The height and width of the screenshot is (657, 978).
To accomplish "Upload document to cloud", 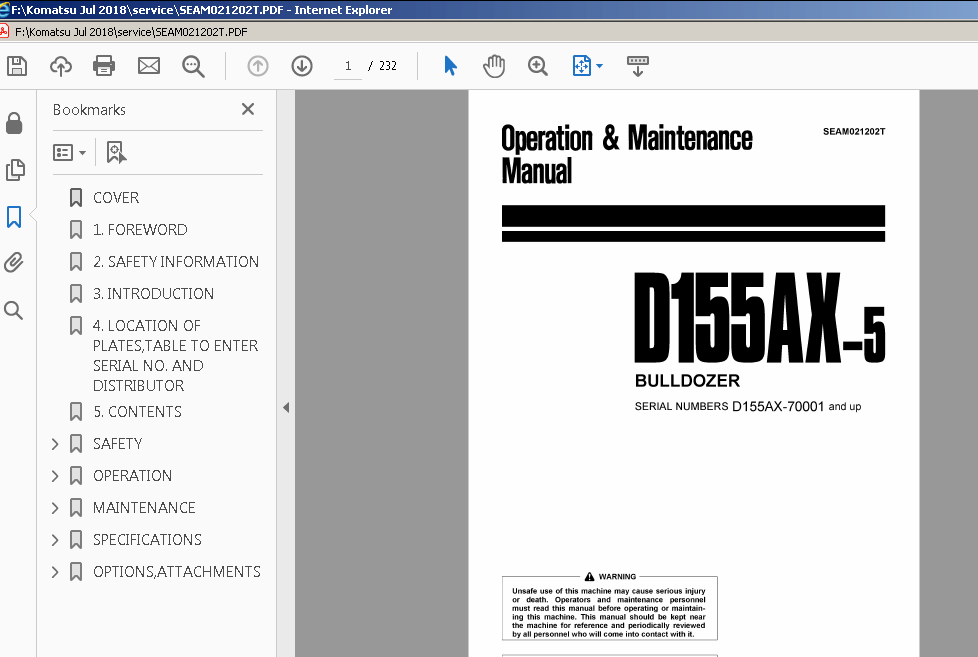I will tap(61, 66).
